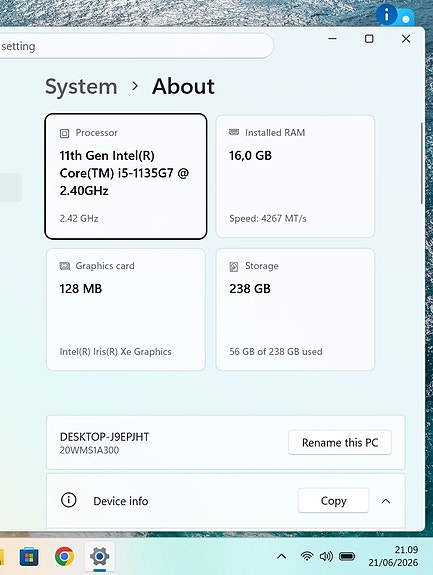The image size is (433, 575).
Task: Launch Google Chrome from the taskbar
Action: [64, 556]
